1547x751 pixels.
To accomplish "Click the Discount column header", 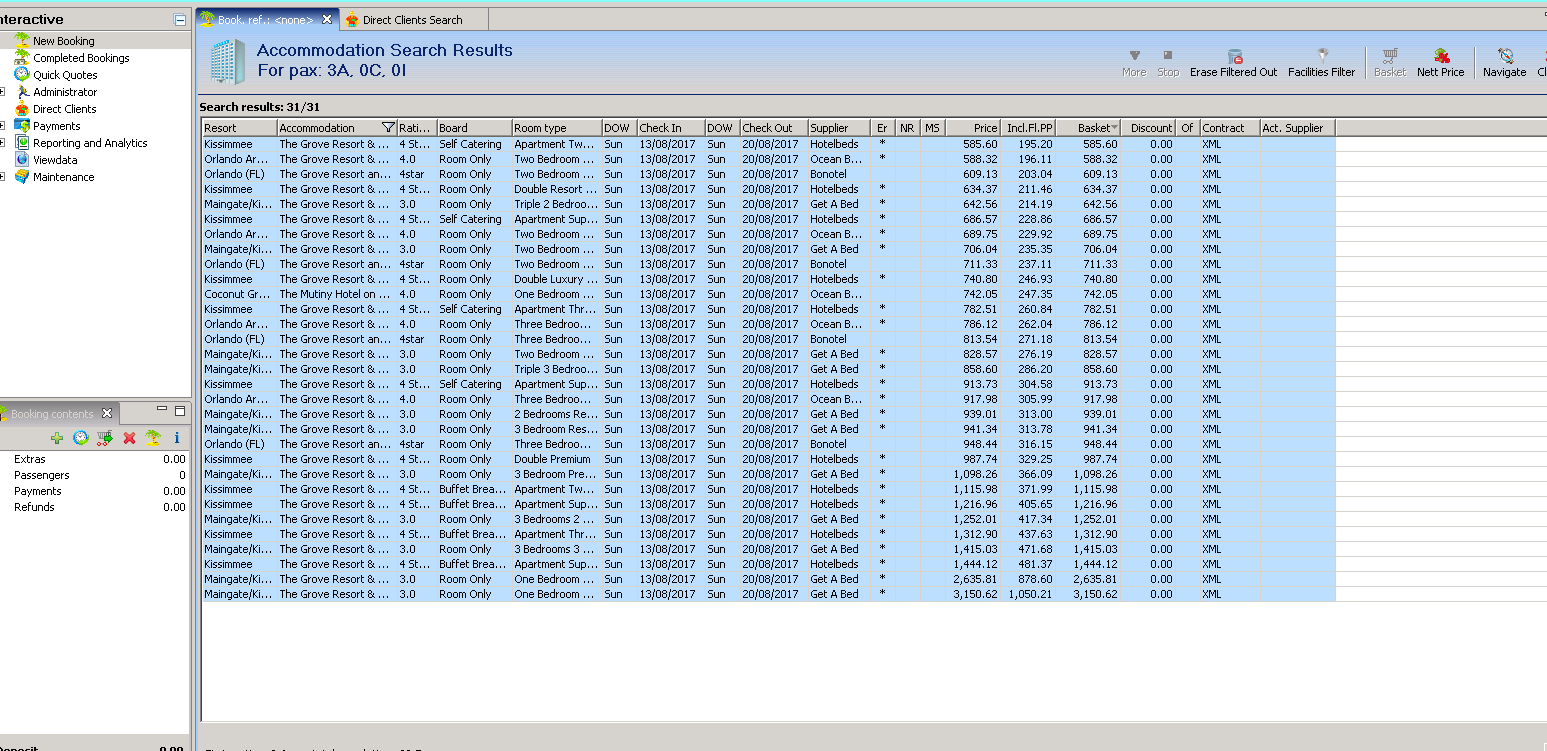I will point(1149,128).
